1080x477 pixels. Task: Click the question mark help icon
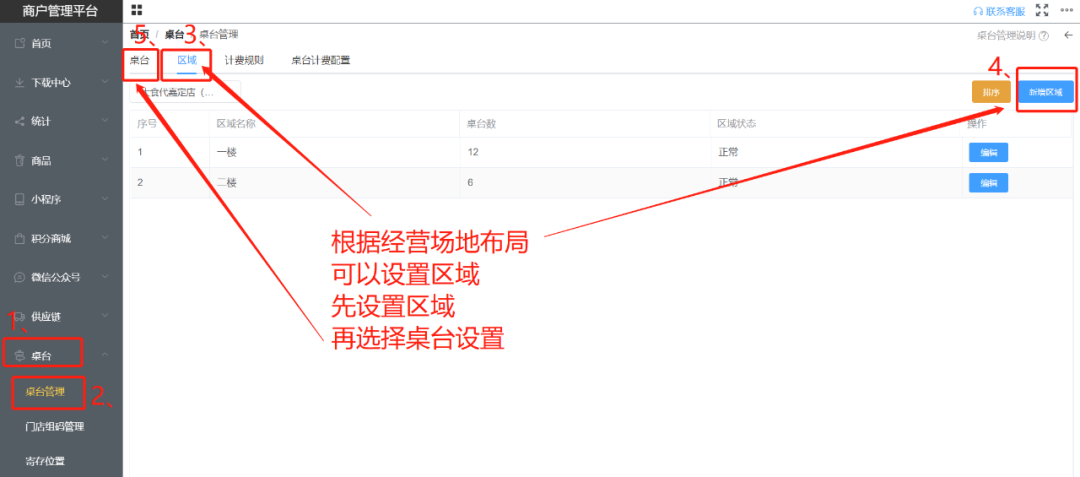[1044, 36]
